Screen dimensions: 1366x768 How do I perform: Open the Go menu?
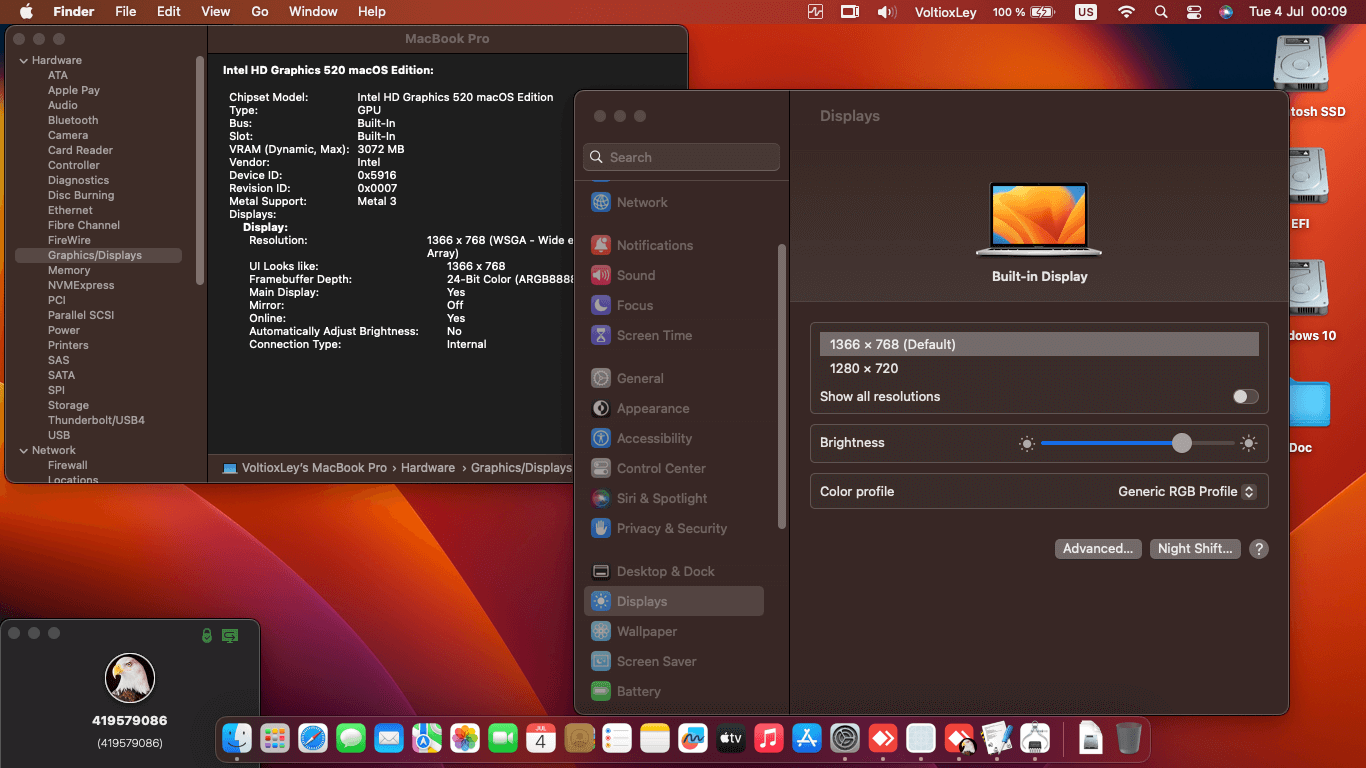coord(260,12)
